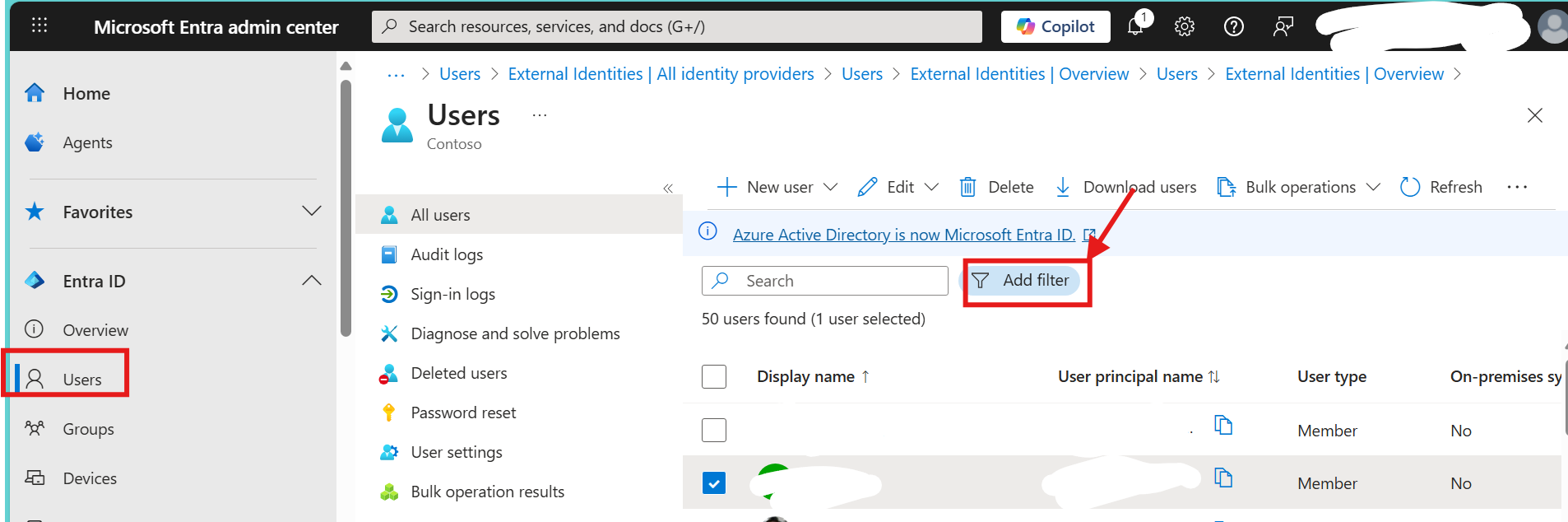The image size is (1568, 522).
Task: Open External Identities All identity providers breadcrumb
Action: click(x=661, y=74)
